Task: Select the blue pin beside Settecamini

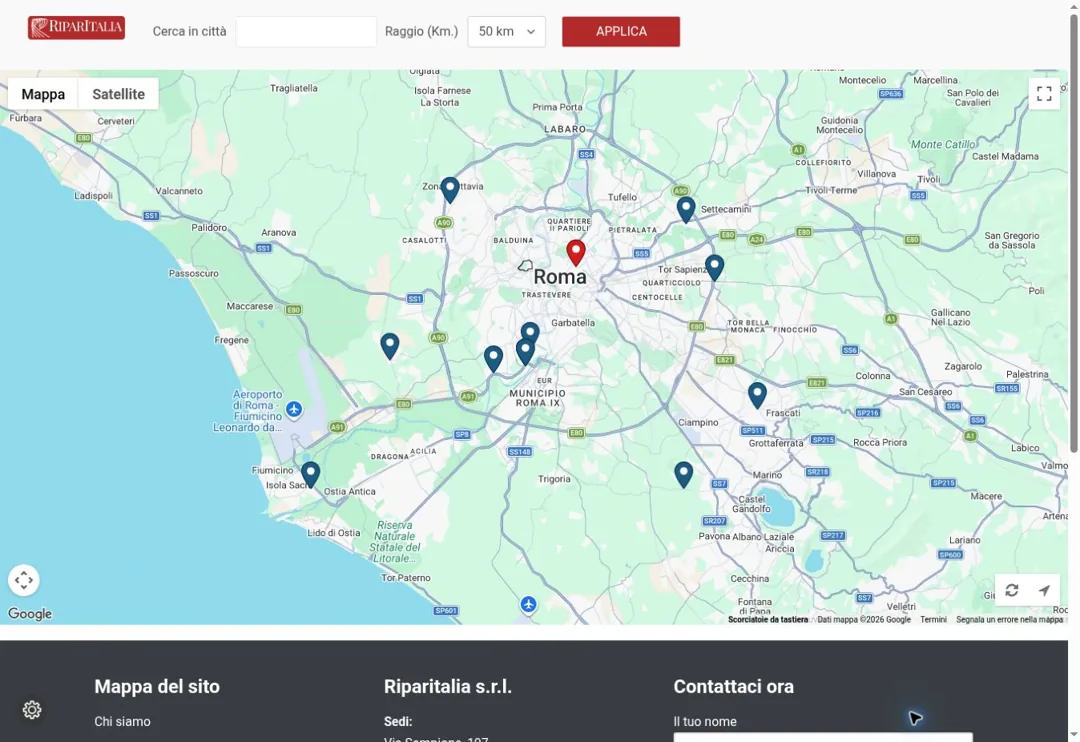Action: [x=686, y=209]
